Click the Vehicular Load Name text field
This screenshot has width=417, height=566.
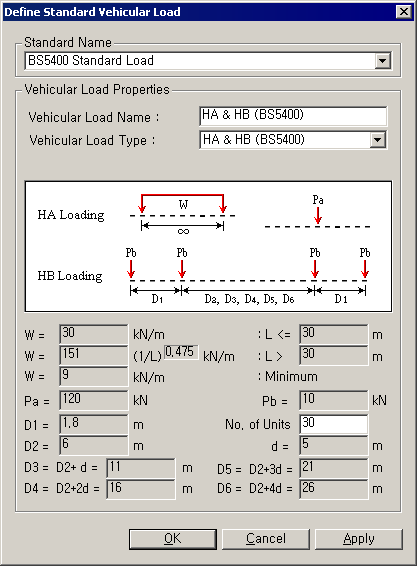[x=293, y=116]
